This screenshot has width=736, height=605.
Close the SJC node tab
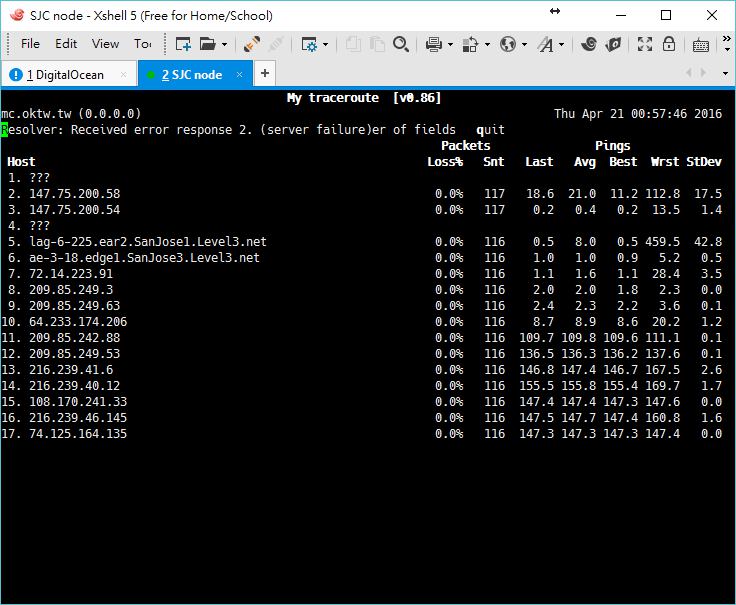[x=239, y=74]
